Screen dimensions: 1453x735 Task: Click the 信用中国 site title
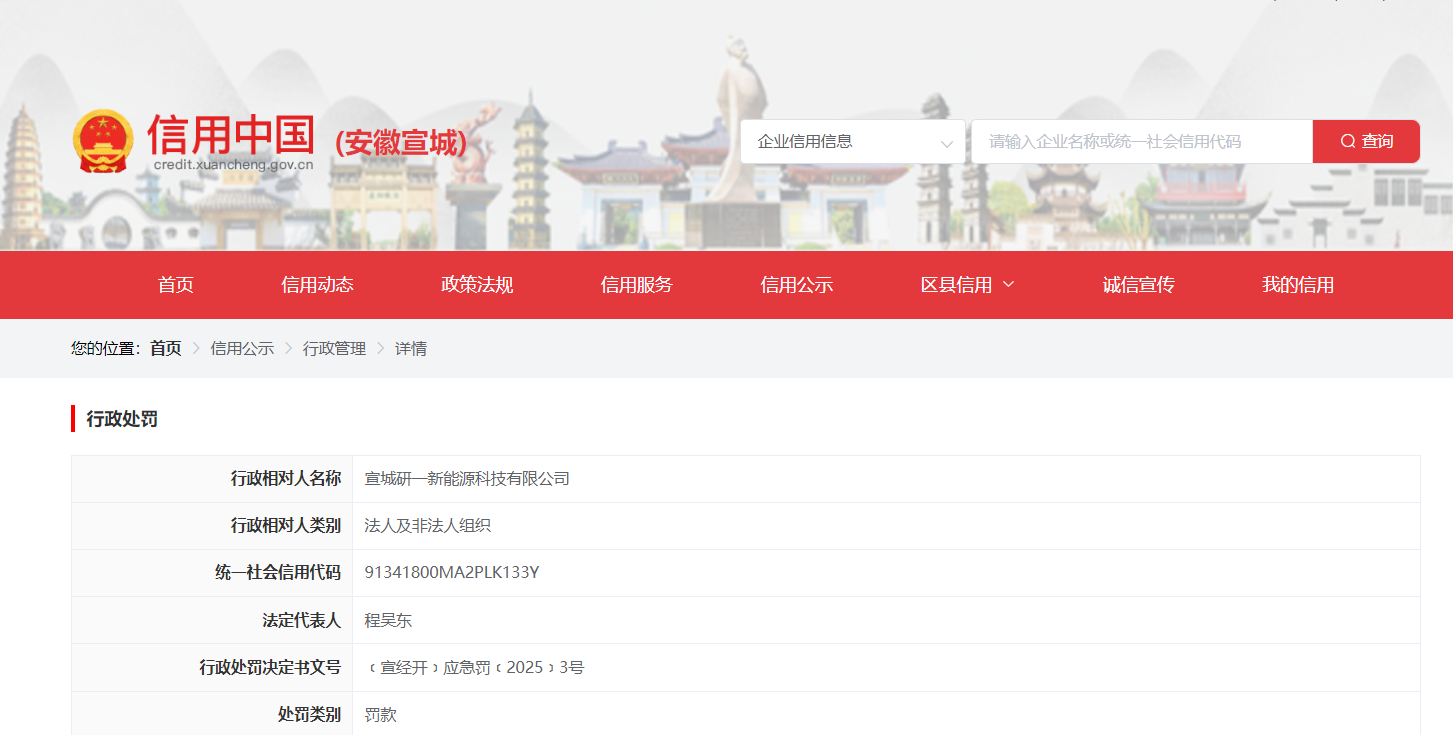tap(232, 134)
